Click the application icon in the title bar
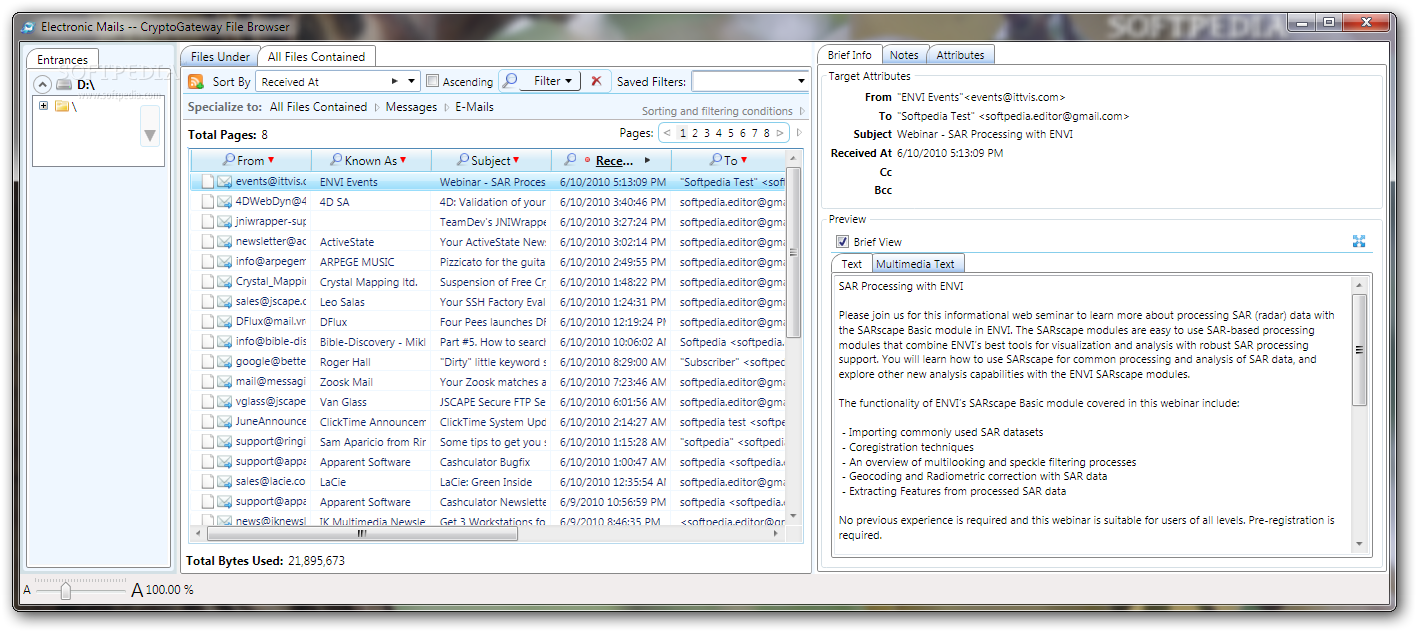The height and width of the screenshot is (632, 1417). [29, 27]
